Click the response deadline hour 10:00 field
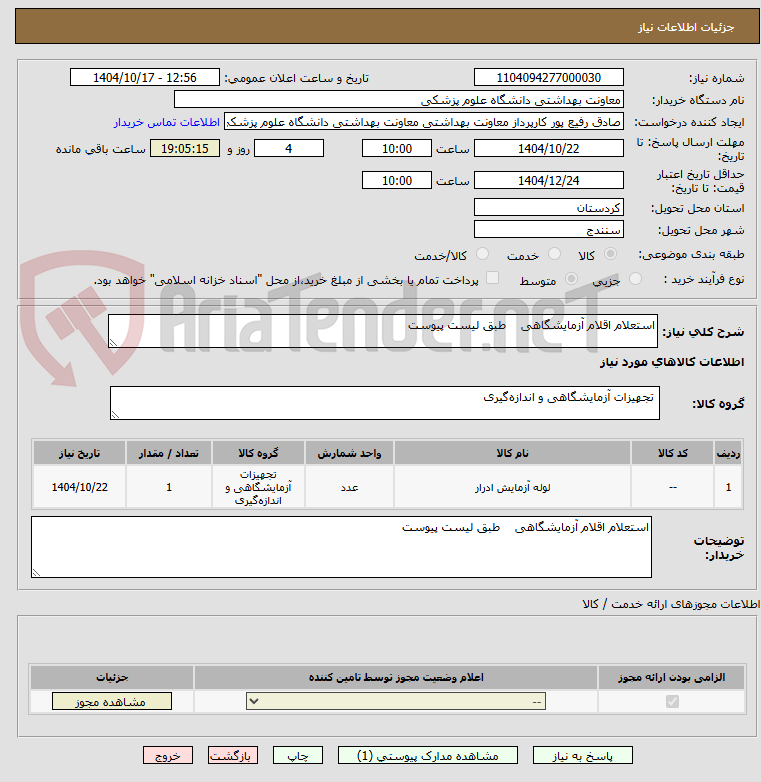This screenshot has height=782, width=761. click(x=397, y=149)
